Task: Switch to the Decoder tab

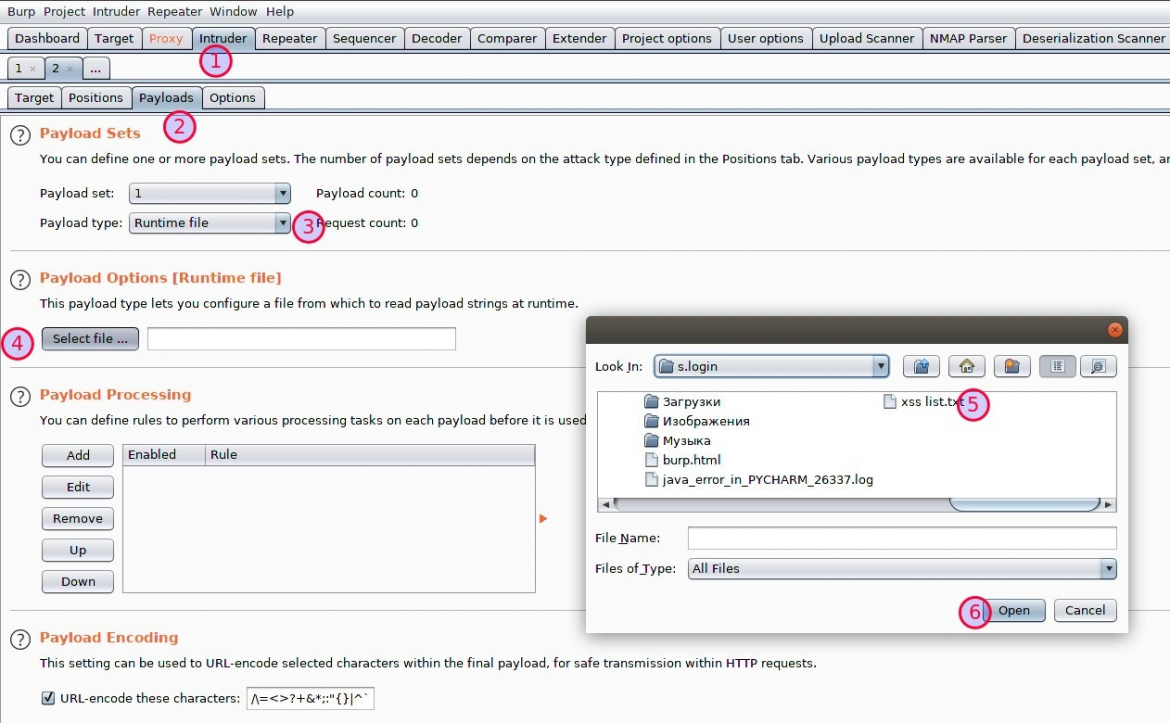Action: pyautogui.click(x=437, y=38)
